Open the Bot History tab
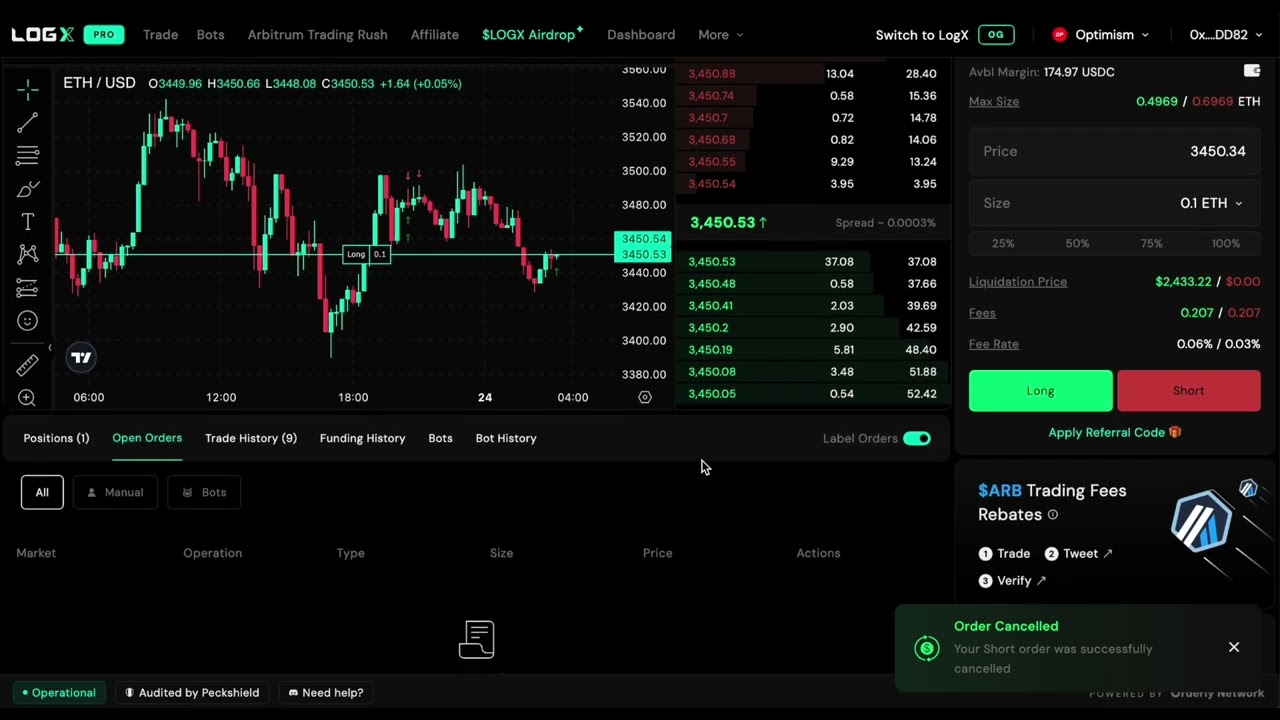Viewport: 1280px width, 720px height. [x=506, y=438]
